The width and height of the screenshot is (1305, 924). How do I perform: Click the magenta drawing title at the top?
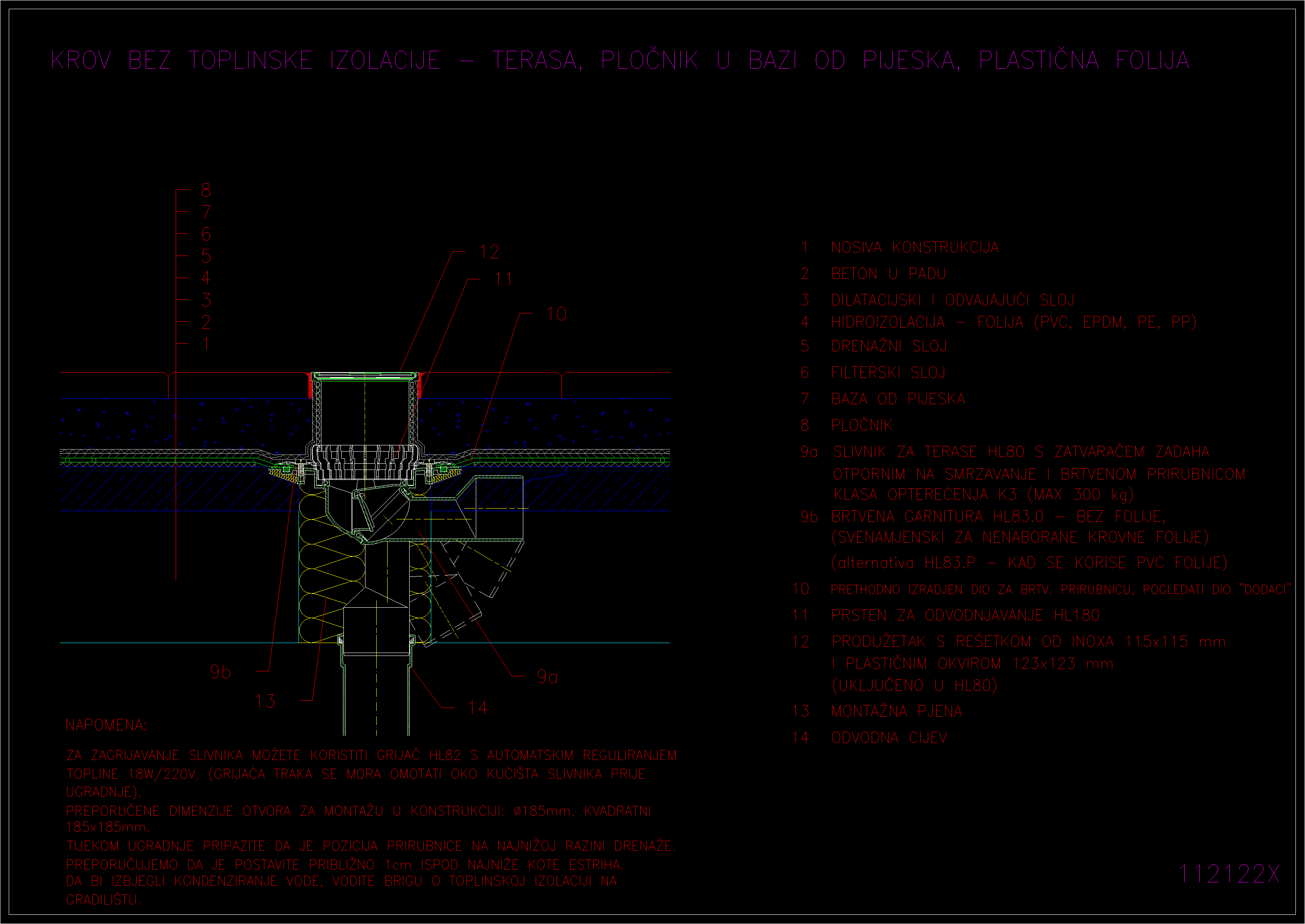(x=620, y=60)
